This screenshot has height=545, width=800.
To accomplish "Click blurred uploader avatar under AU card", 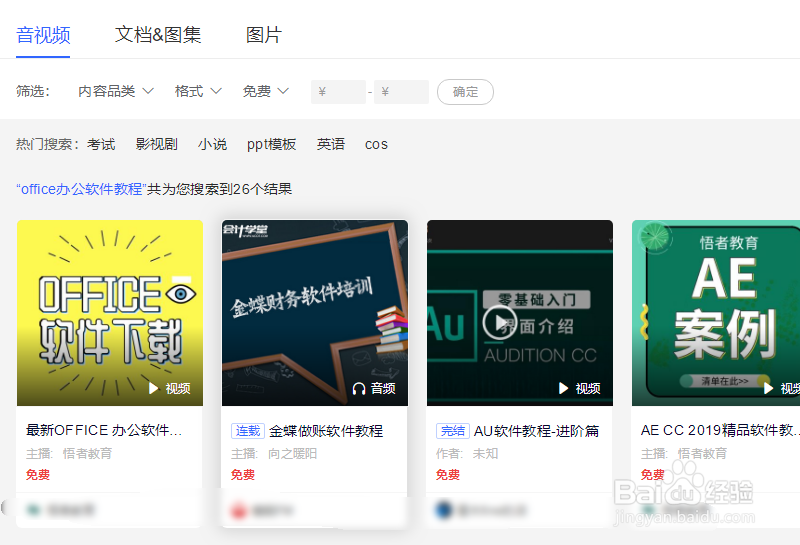I will pyautogui.click(x=444, y=510).
